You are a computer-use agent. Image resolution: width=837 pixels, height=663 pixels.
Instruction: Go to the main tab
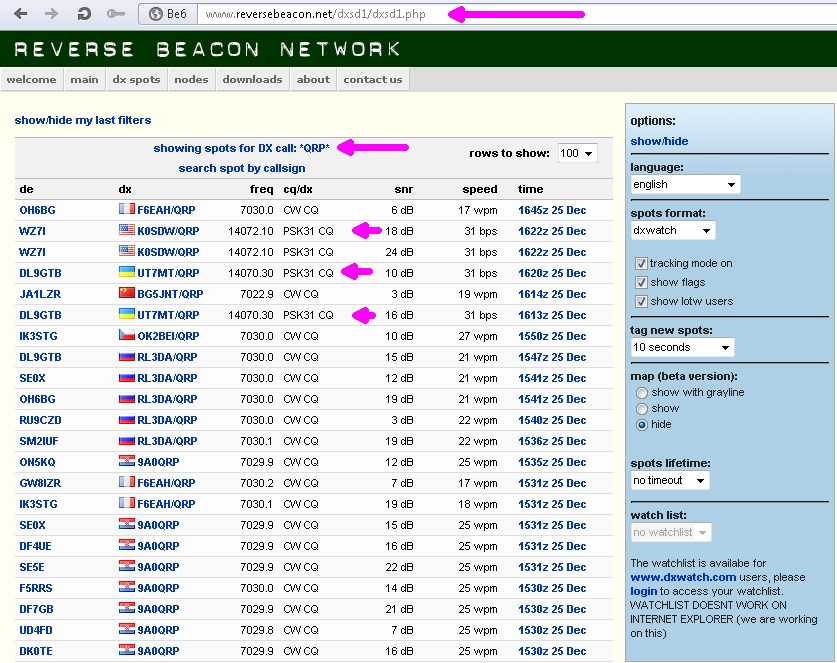tap(84, 80)
